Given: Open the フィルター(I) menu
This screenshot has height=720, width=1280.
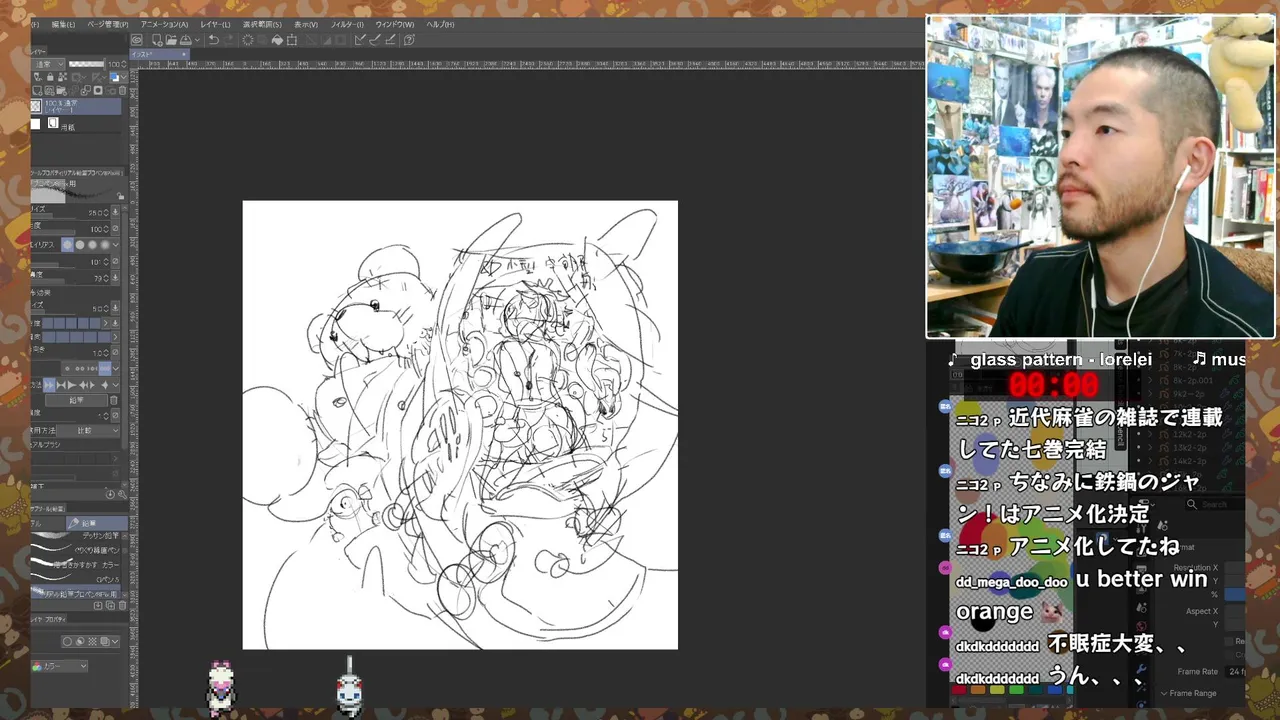Looking at the screenshot, I should tap(347, 24).
